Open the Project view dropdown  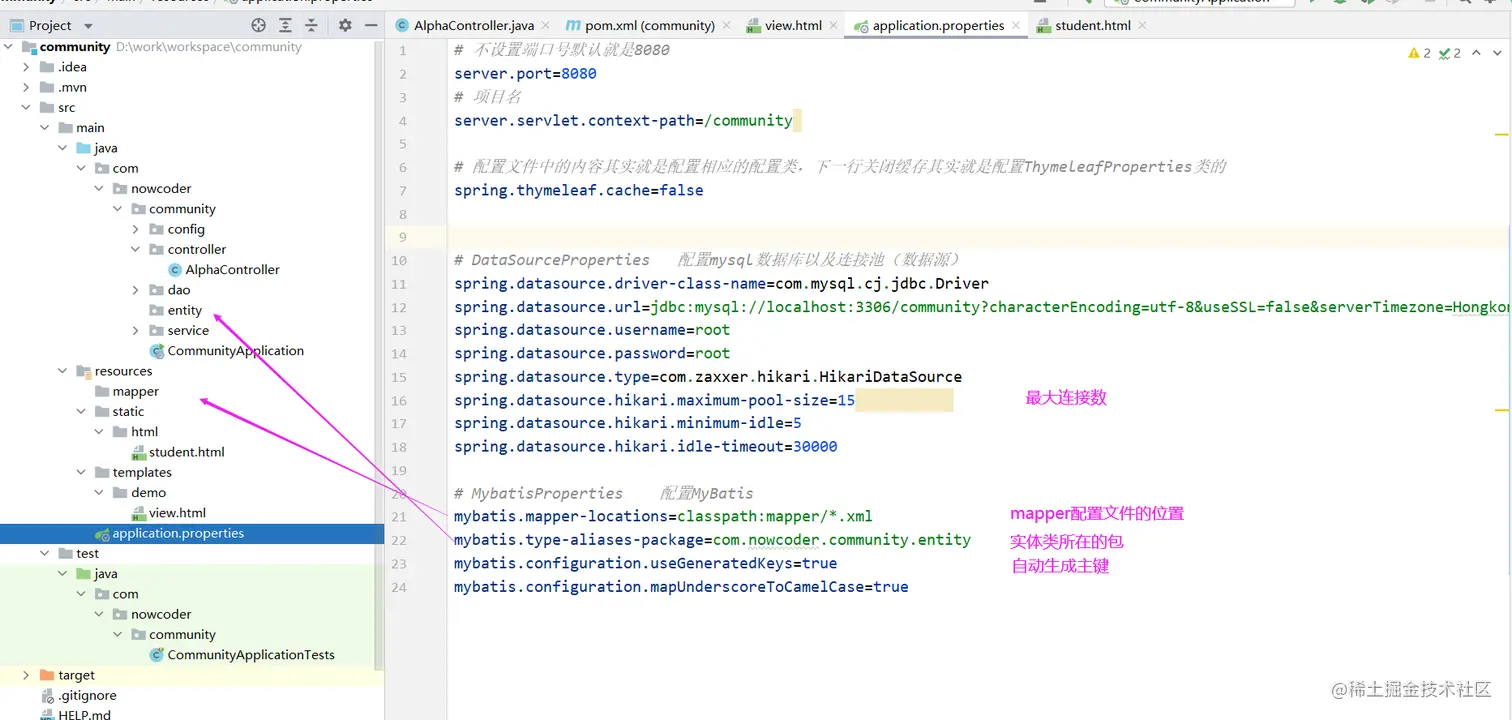tap(88, 26)
